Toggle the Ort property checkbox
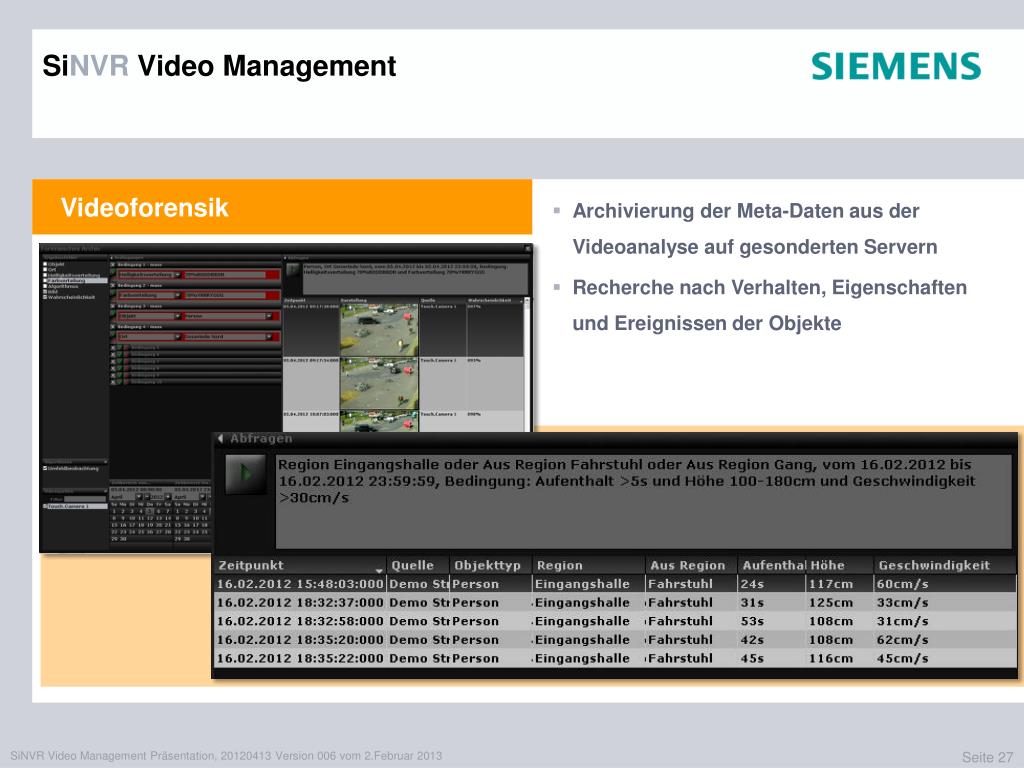1024x768 pixels. (45, 269)
